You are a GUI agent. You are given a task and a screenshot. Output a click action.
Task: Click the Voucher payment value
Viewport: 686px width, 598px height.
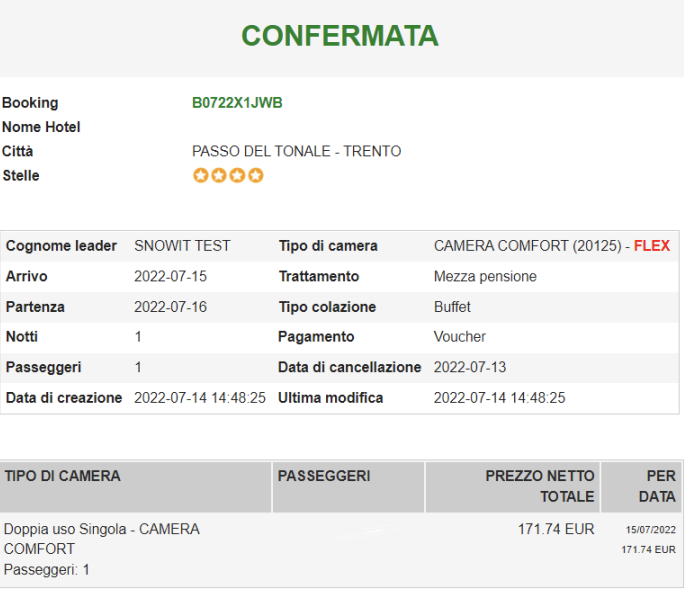460,337
